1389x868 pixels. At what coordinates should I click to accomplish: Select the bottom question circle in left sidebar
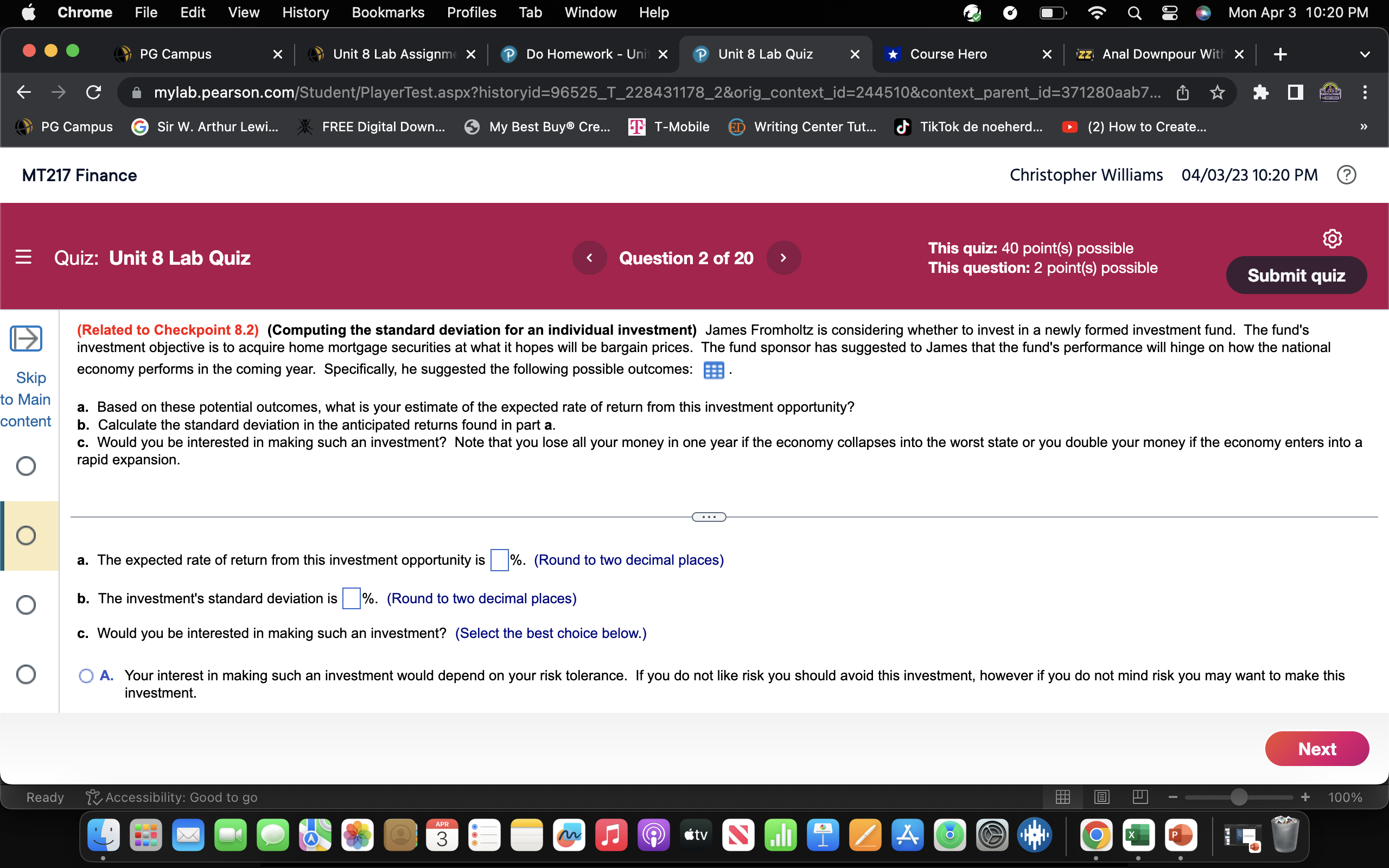tap(26, 674)
